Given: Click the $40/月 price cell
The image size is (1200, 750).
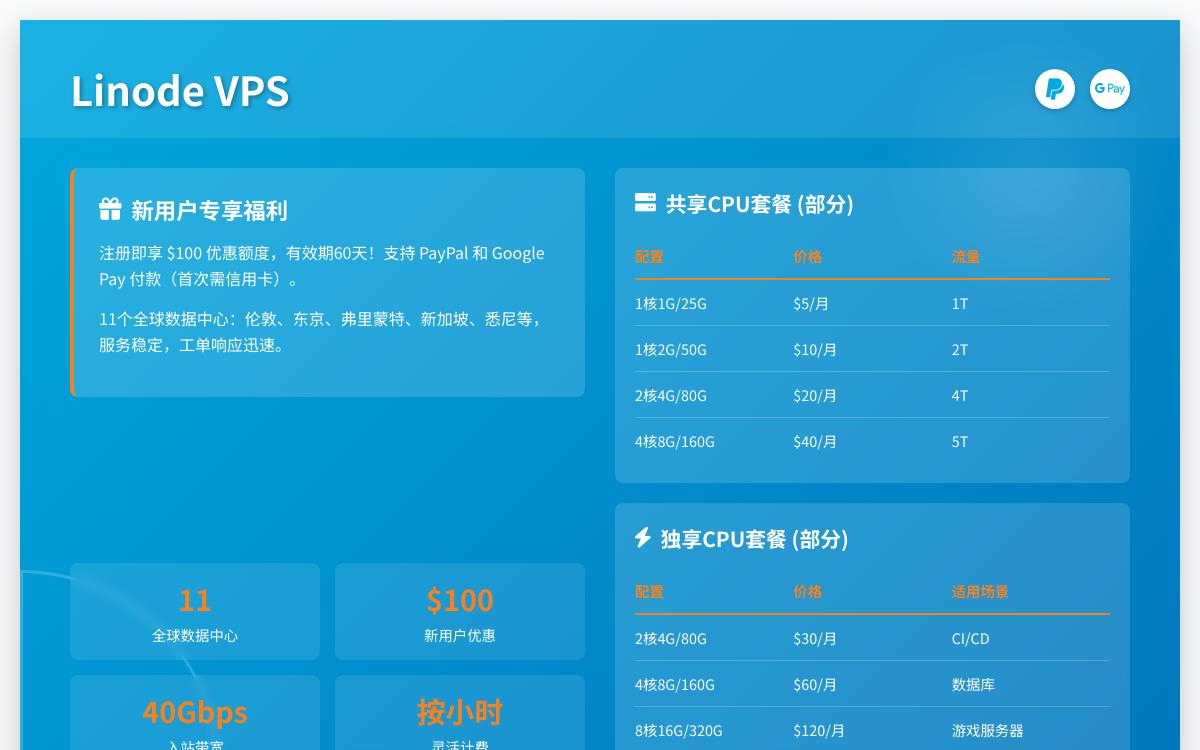Looking at the screenshot, I should [x=815, y=441].
